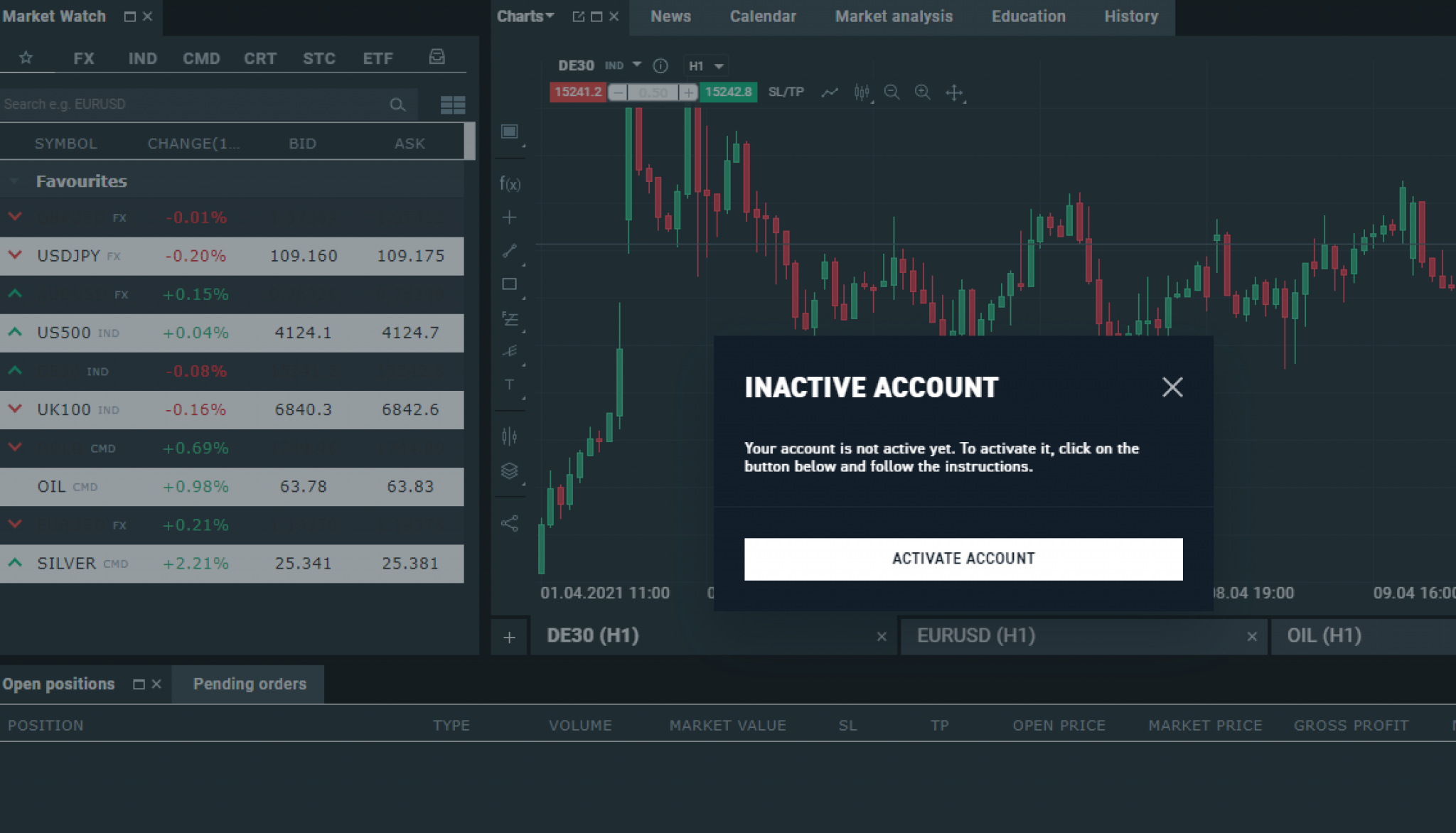Increase order volume with plus stepper
The image size is (1456, 833).
click(687, 92)
